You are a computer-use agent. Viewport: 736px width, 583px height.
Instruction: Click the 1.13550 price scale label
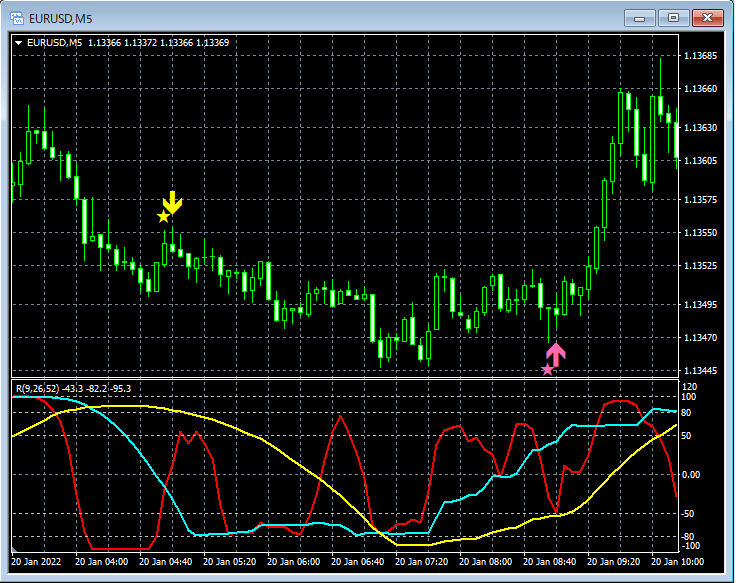[700, 232]
